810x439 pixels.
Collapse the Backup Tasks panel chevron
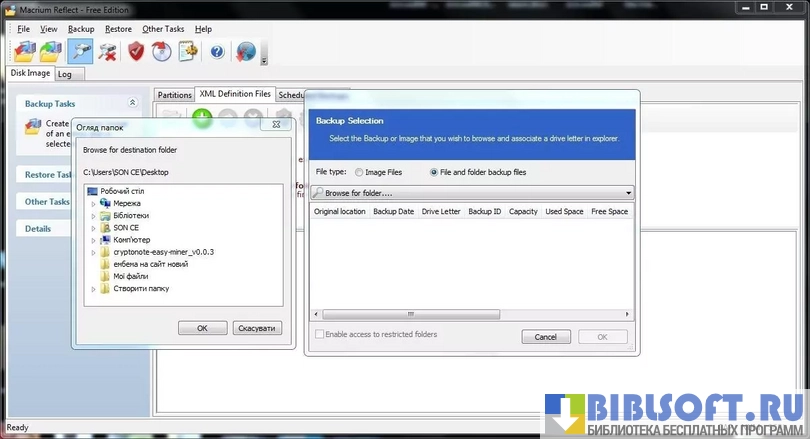click(132, 103)
